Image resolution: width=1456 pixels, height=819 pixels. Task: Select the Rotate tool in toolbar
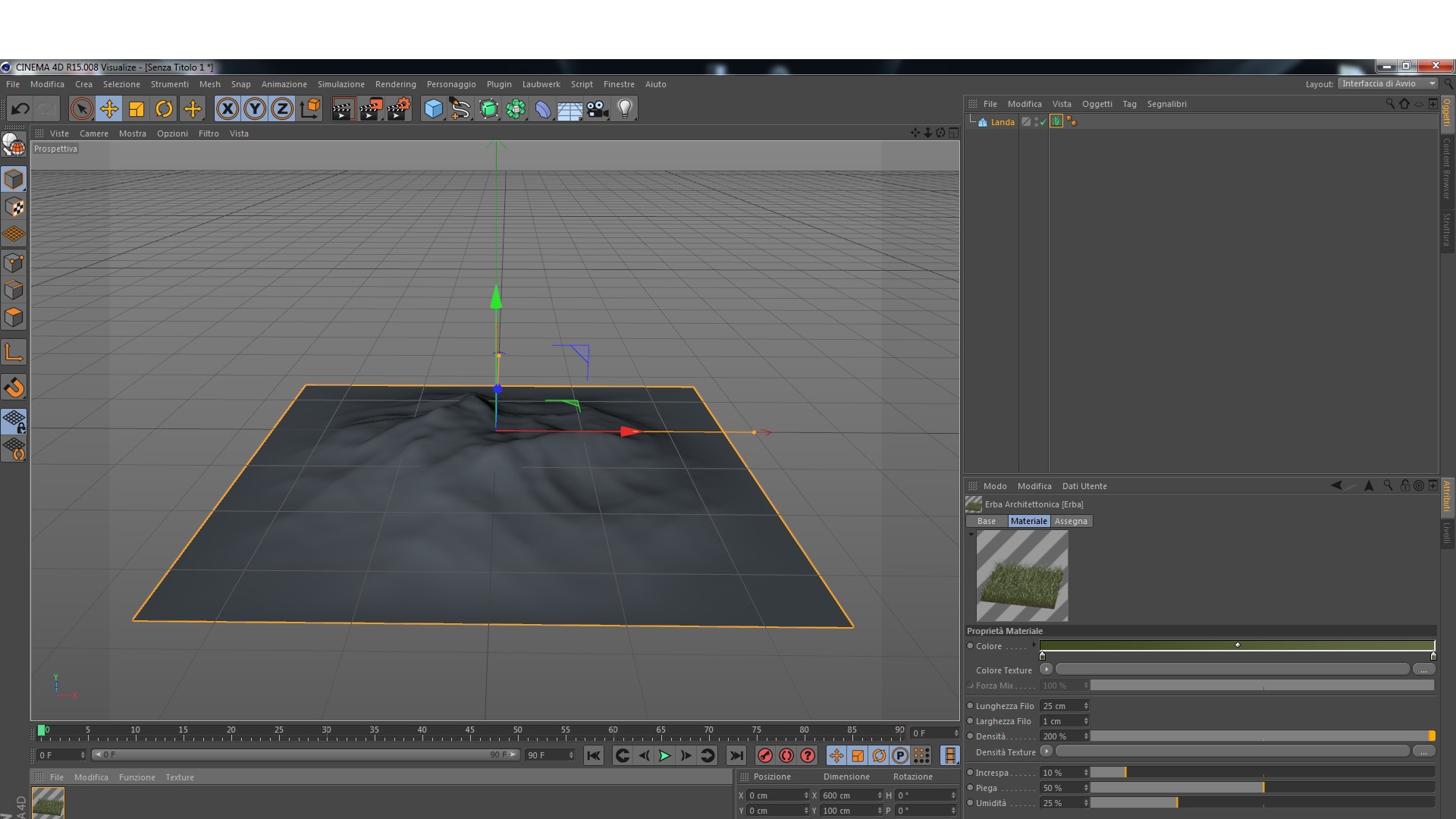click(x=164, y=109)
